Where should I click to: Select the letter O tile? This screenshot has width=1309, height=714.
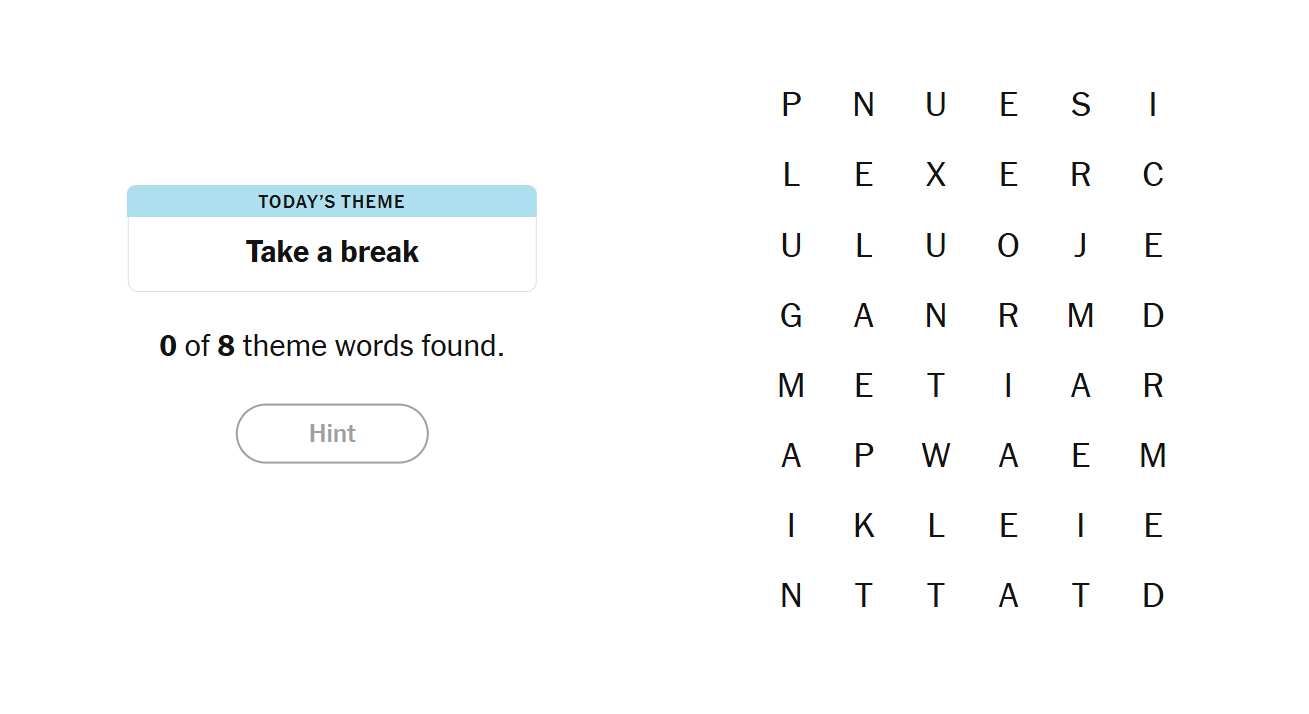pyautogui.click(x=1008, y=246)
